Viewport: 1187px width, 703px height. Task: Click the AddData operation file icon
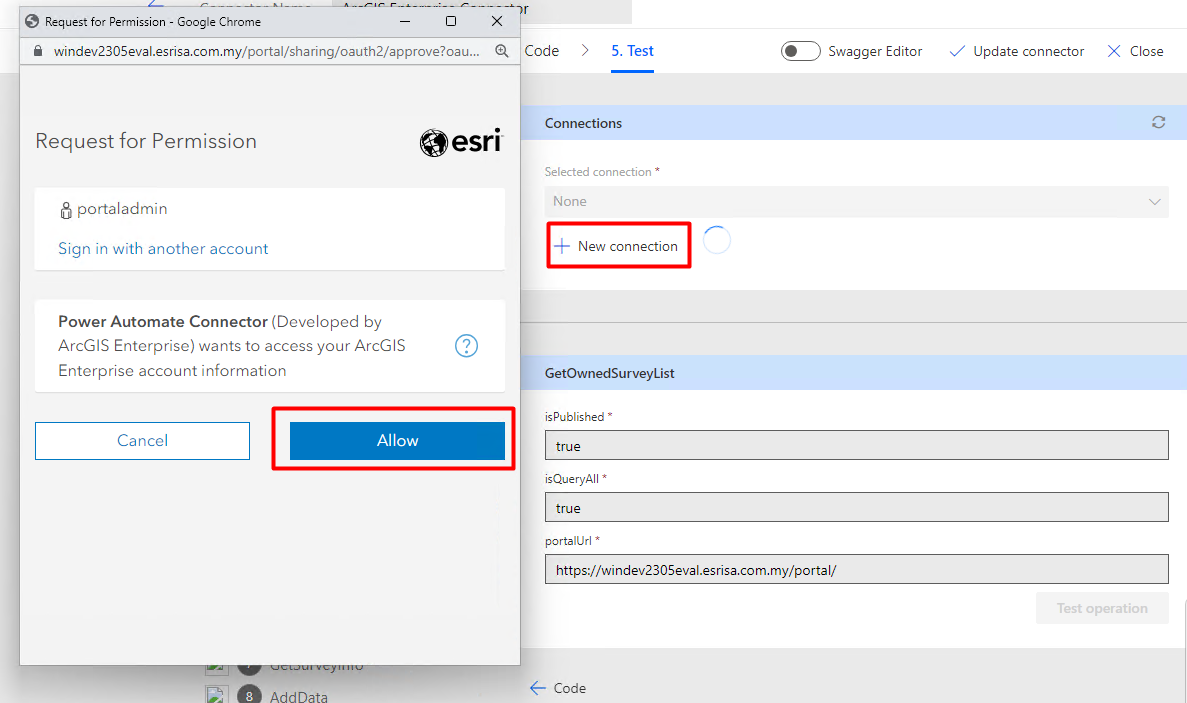coord(217,694)
